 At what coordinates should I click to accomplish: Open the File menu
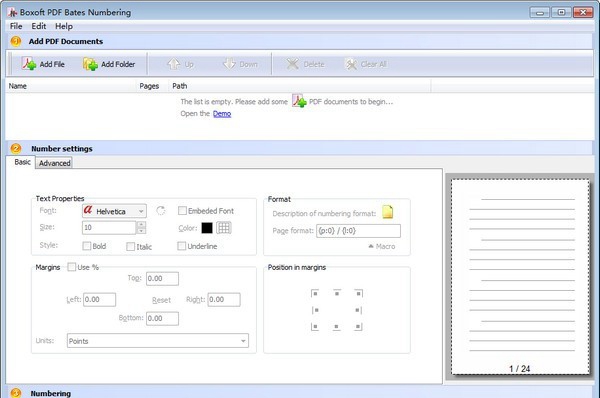point(16,26)
